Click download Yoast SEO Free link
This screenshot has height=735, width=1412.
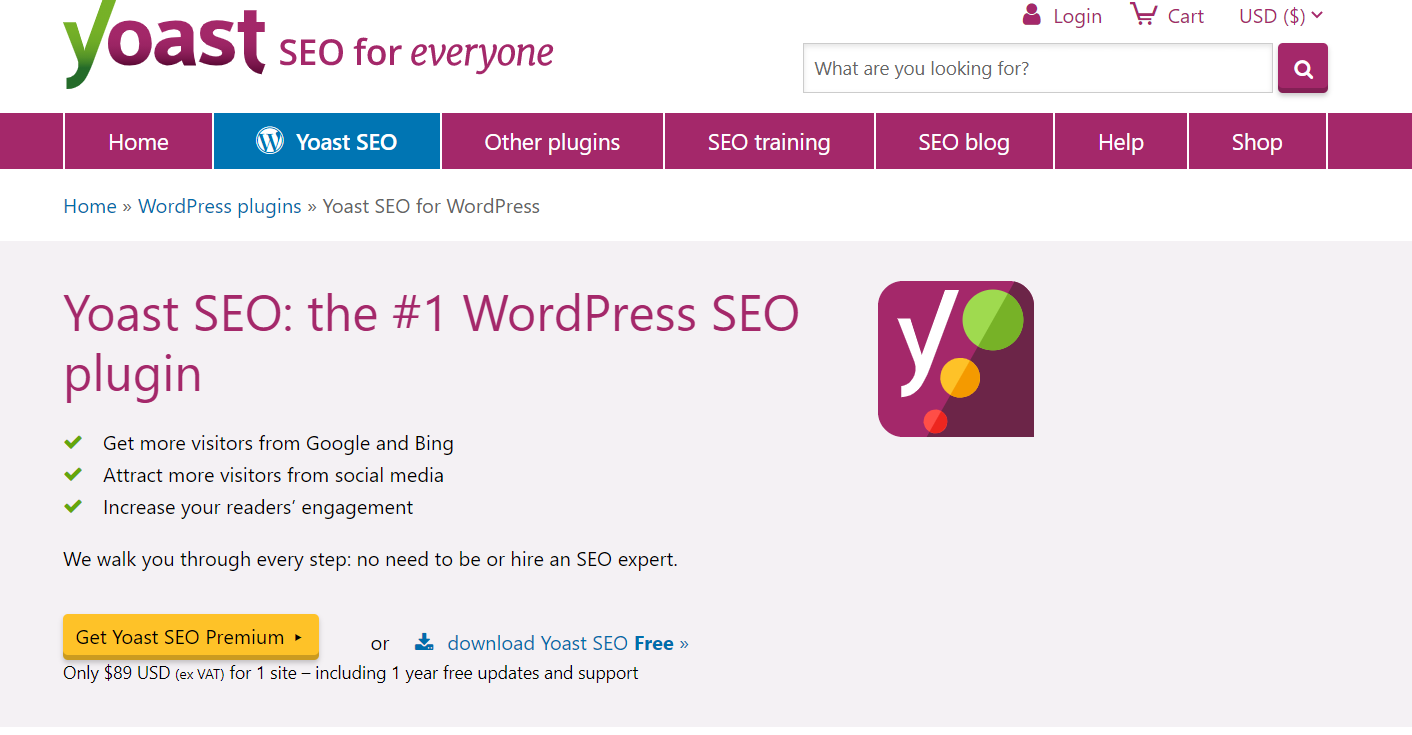pos(568,643)
